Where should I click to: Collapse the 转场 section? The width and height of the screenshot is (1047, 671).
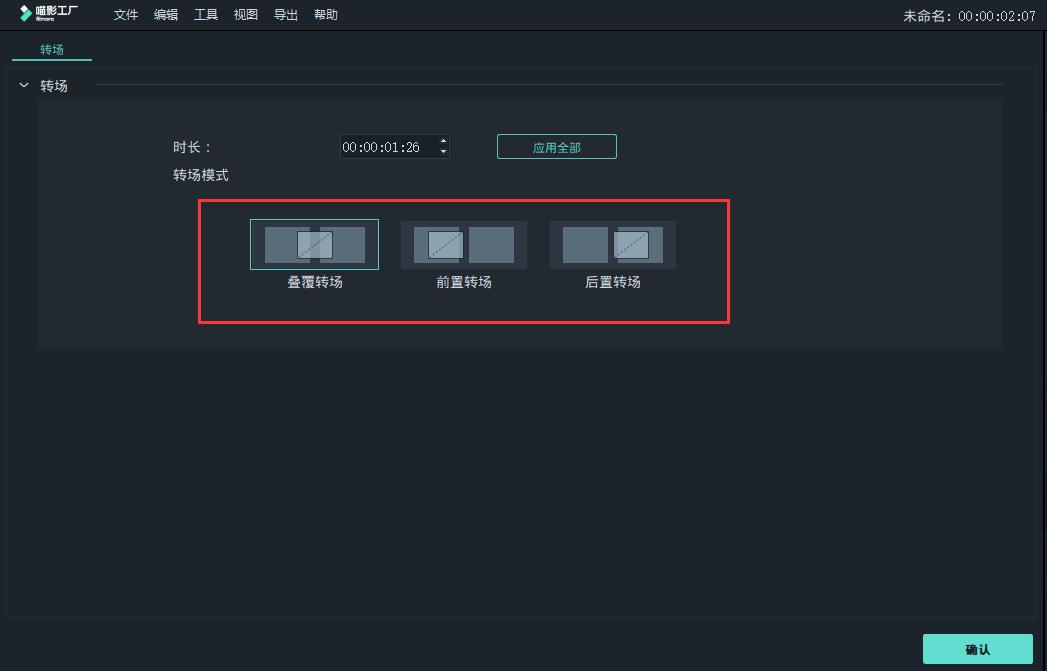(x=23, y=86)
